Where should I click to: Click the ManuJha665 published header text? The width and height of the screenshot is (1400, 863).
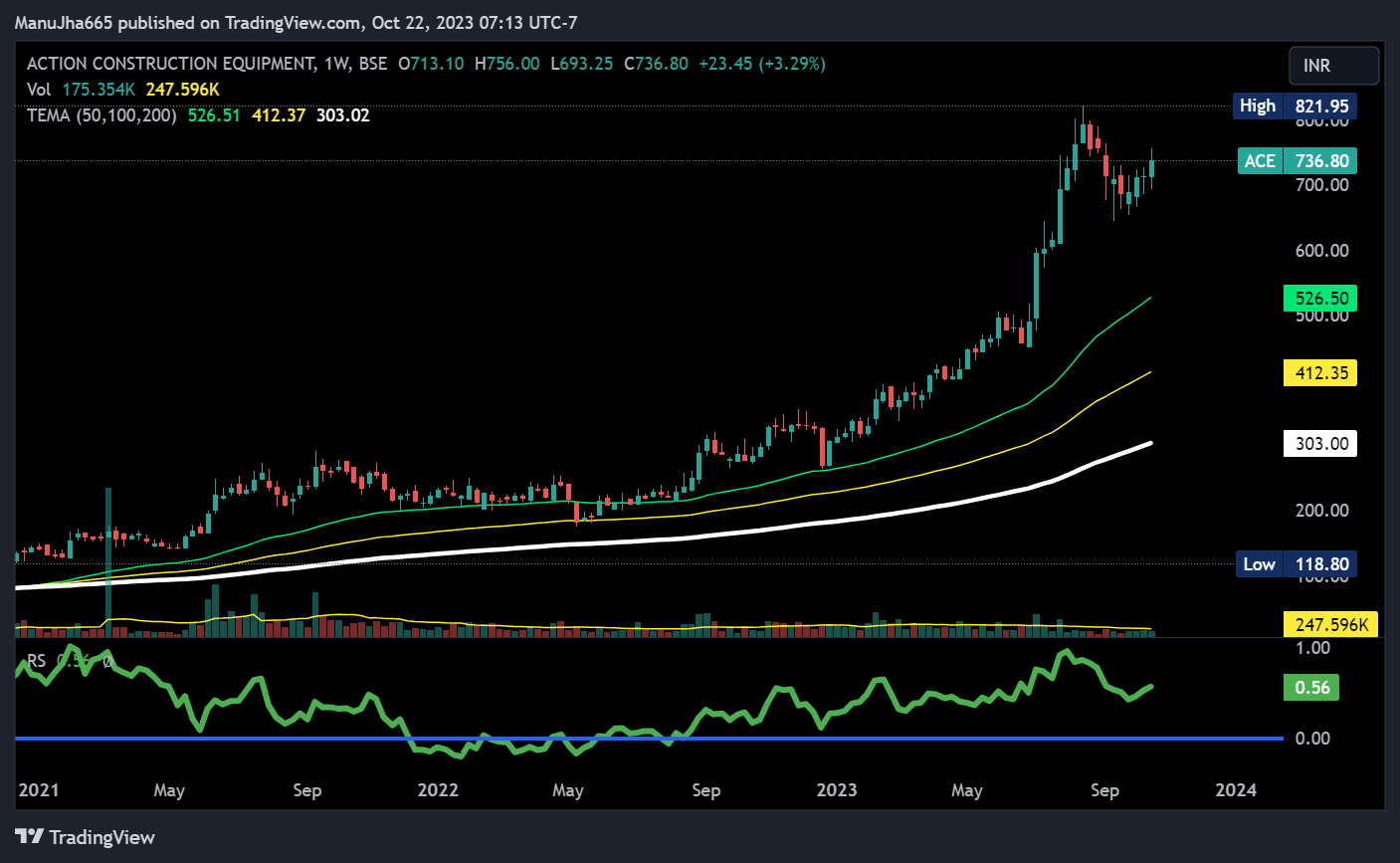pos(296,22)
